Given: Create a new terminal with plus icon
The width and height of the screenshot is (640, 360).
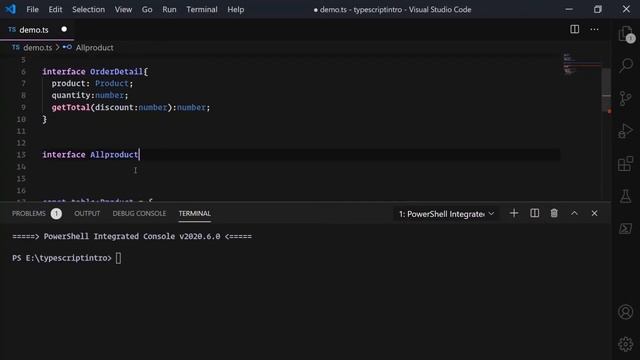Looking at the screenshot, I should (514, 213).
